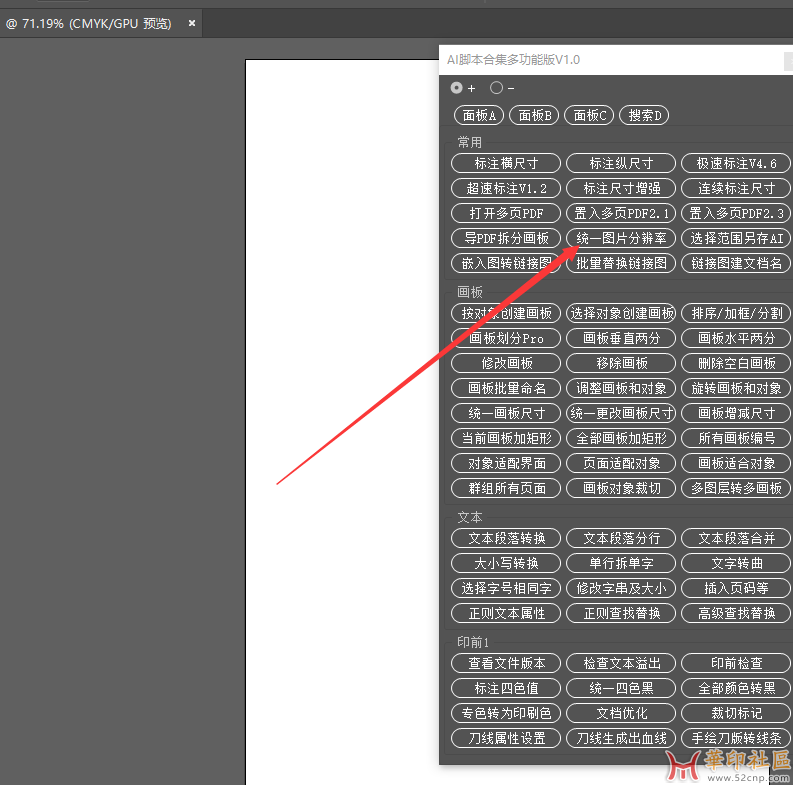This screenshot has height=785, width=793.
Task: Click 裁切标记 button
Action: (x=736, y=713)
